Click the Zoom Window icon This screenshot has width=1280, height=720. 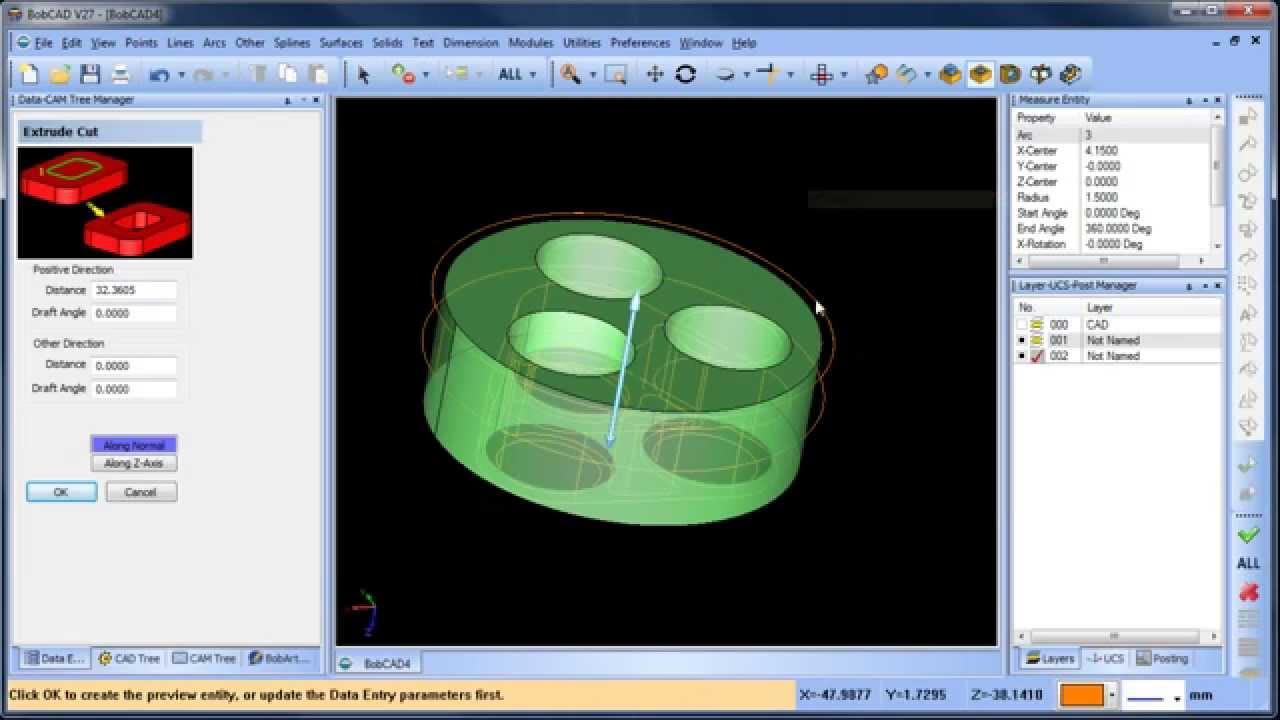(x=615, y=74)
